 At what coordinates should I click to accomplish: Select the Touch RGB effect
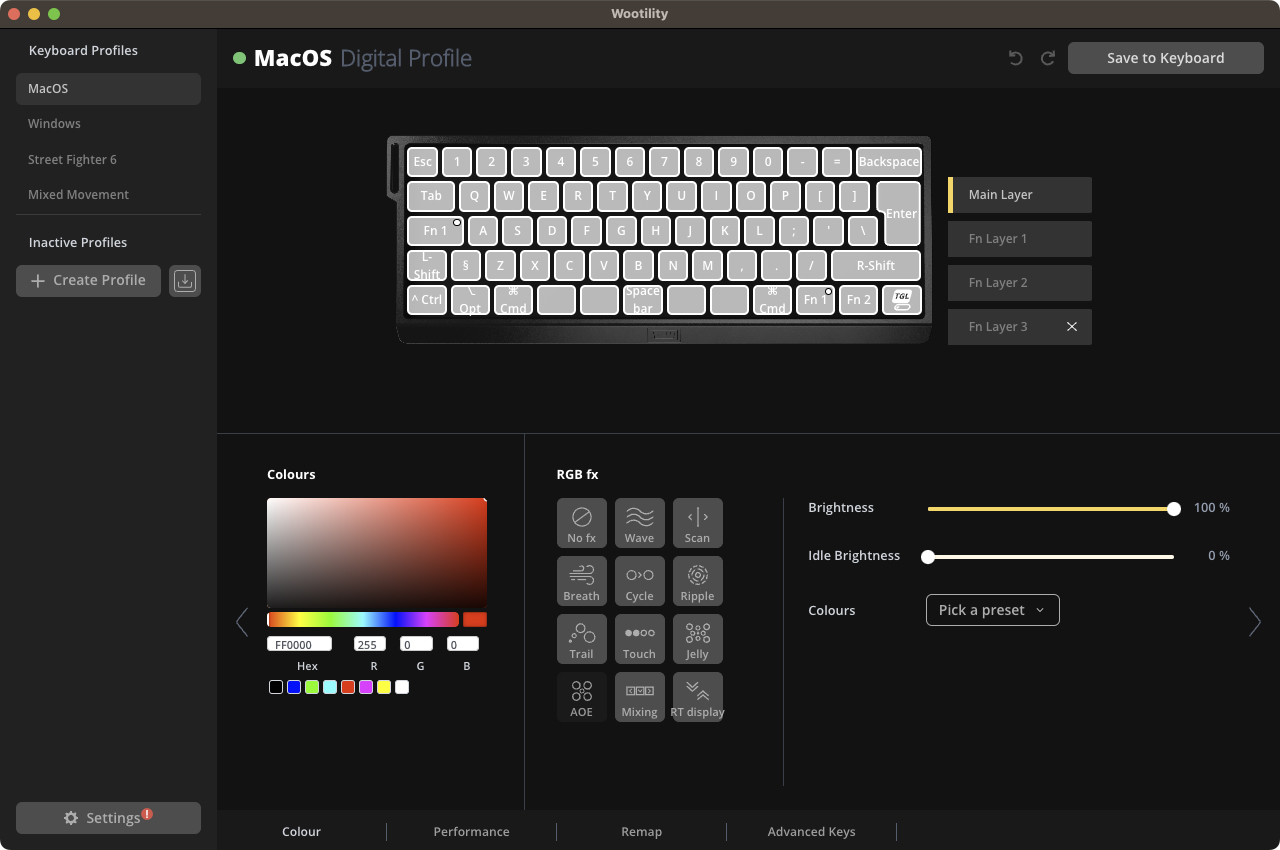(x=639, y=639)
